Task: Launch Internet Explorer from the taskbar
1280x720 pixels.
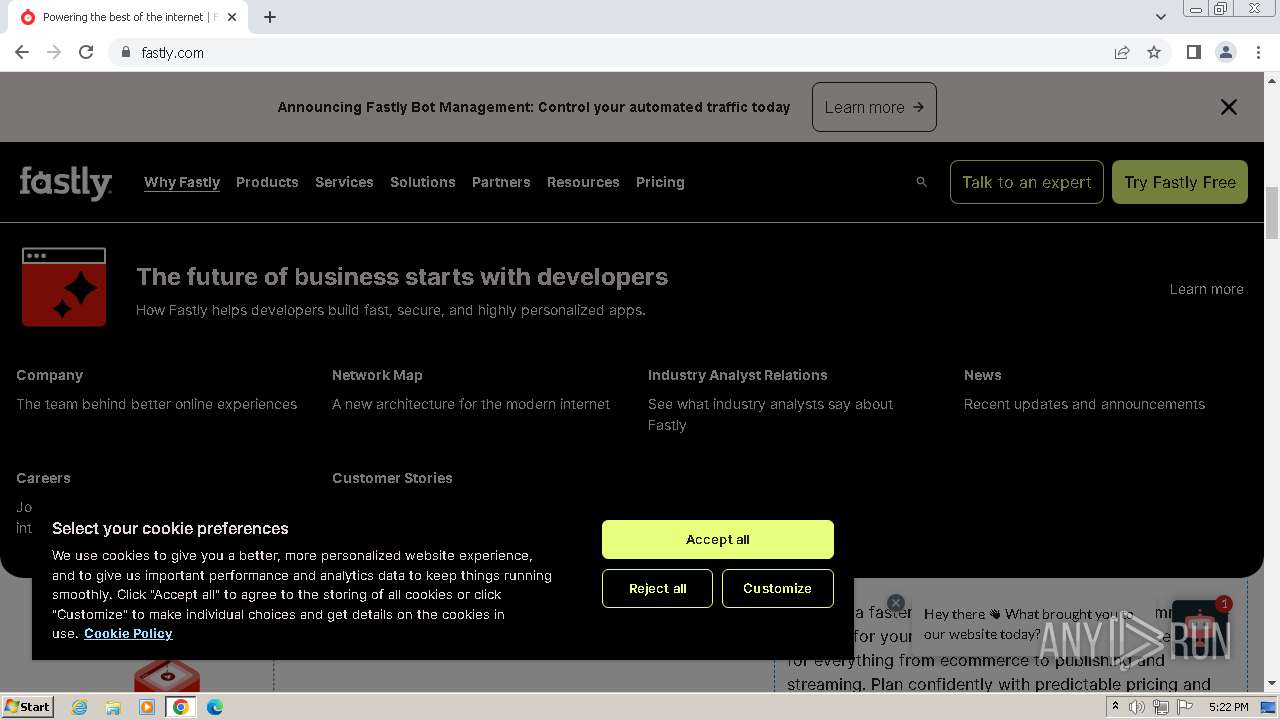Action: click(80, 707)
